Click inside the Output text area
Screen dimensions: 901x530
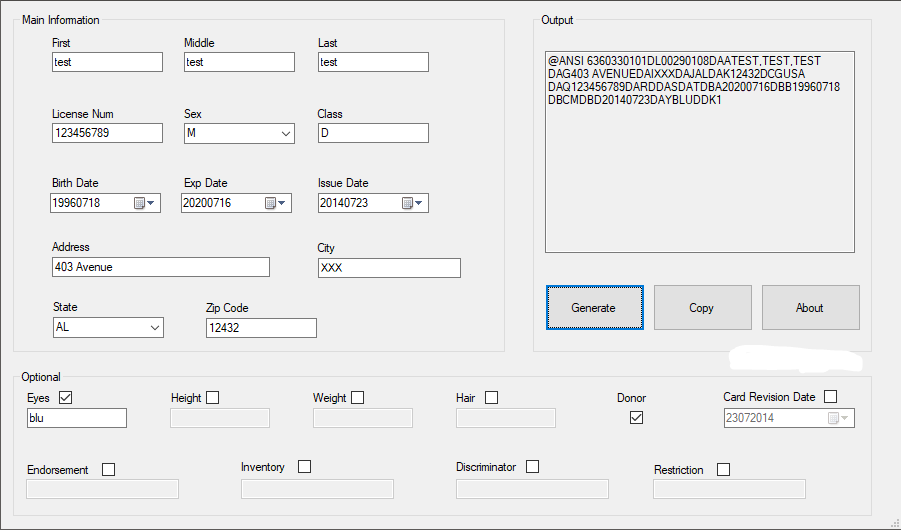pyautogui.click(x=700, y=152)
